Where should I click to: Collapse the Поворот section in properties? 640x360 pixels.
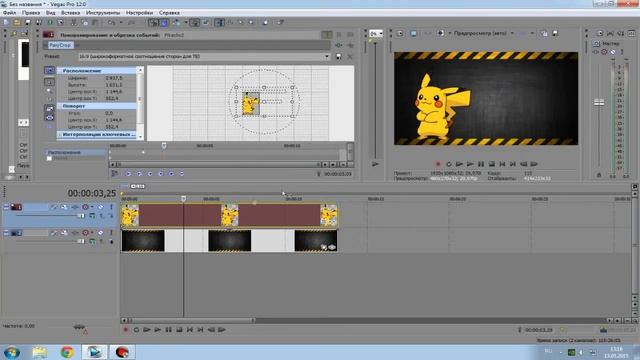pyautogui.click(x=60, y=106)
